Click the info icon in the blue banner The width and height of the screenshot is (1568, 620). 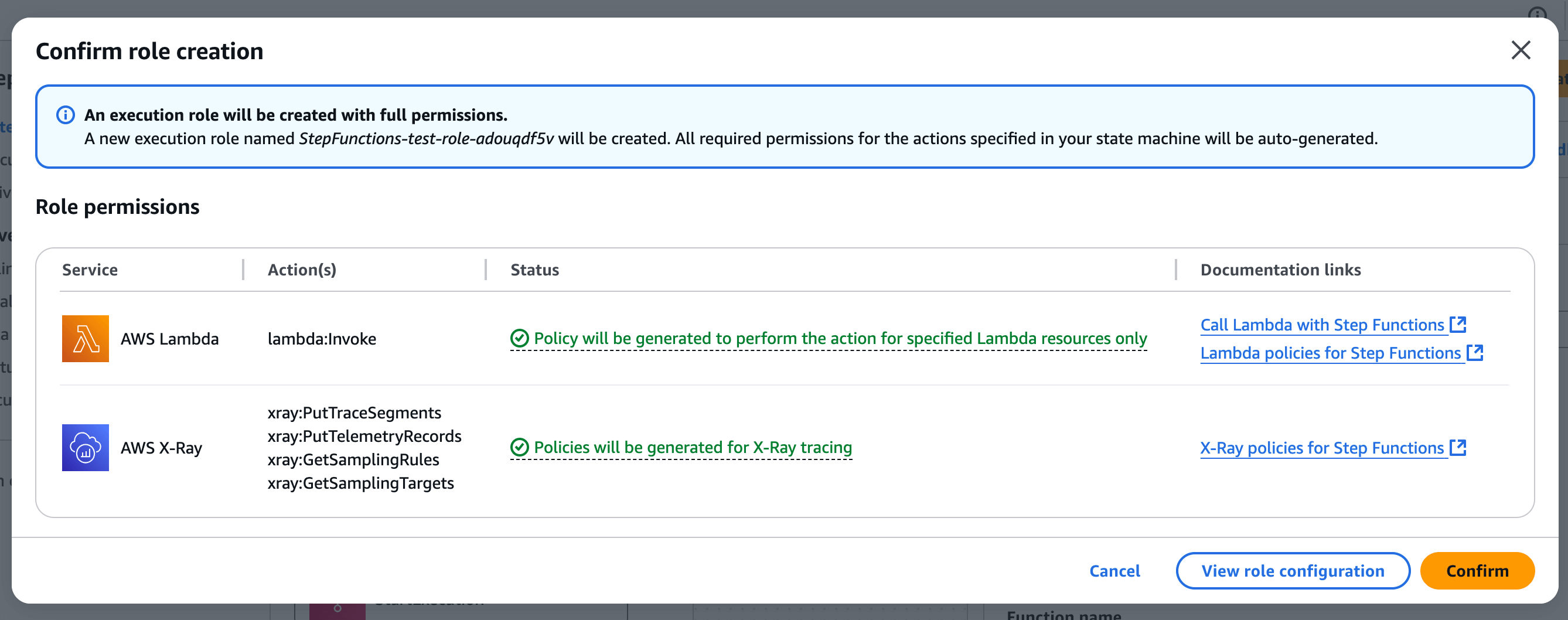coord(66,115)
